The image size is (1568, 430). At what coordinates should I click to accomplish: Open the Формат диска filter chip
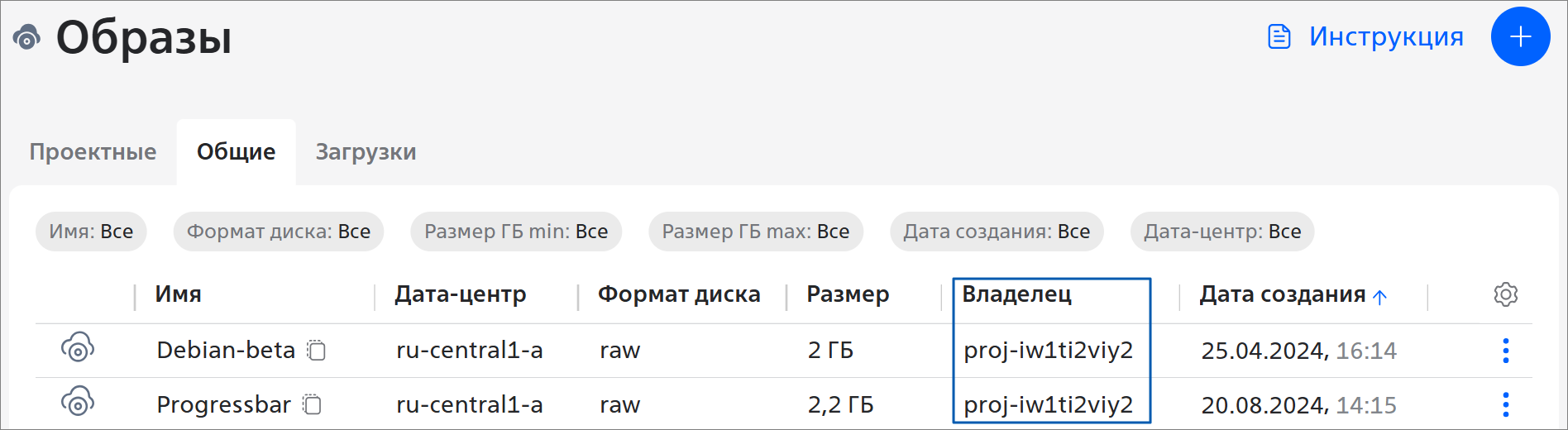tap(278, 232)
